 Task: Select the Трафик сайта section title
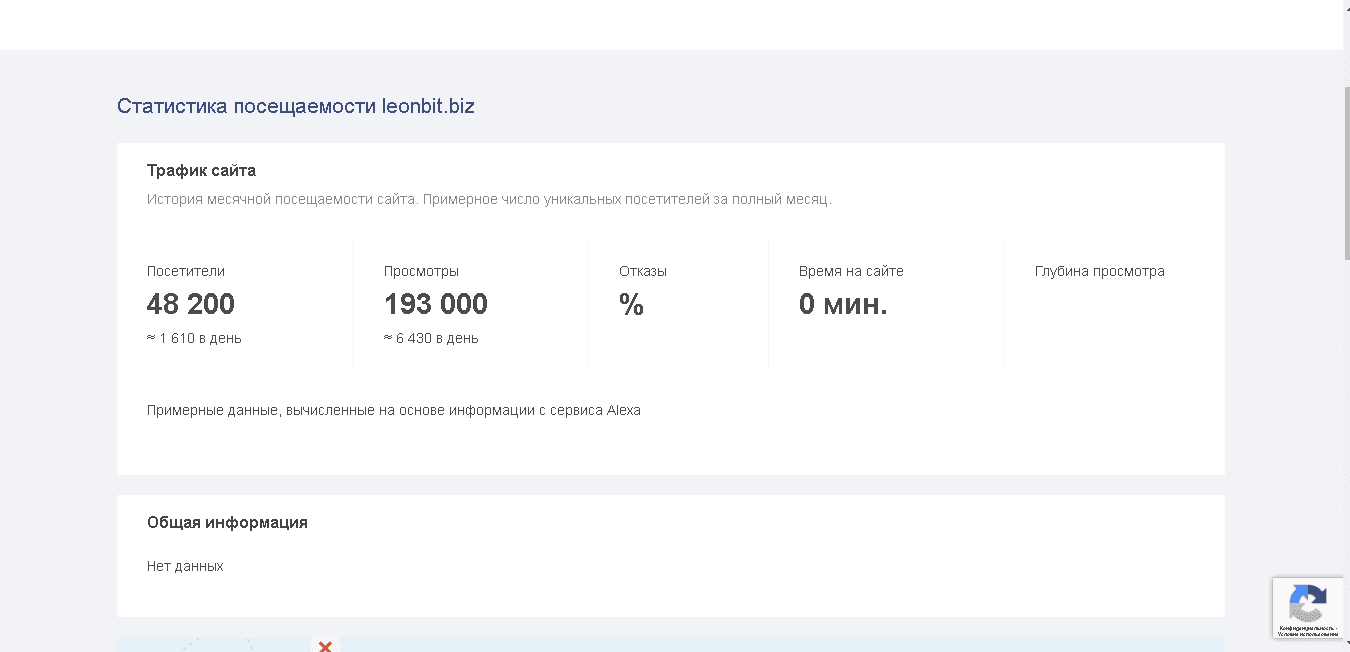201,170
